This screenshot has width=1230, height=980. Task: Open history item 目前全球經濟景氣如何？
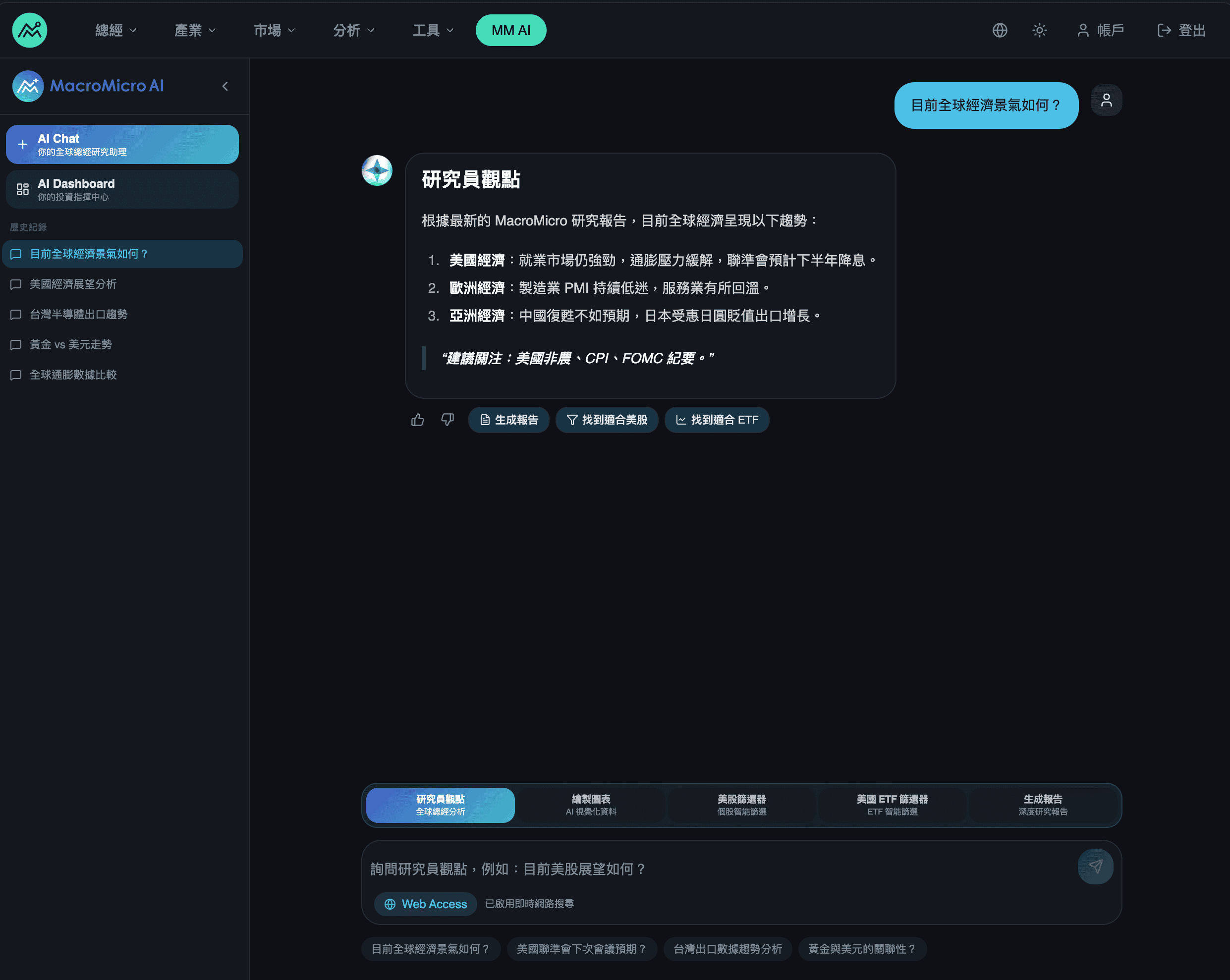(x=122, y=254)
